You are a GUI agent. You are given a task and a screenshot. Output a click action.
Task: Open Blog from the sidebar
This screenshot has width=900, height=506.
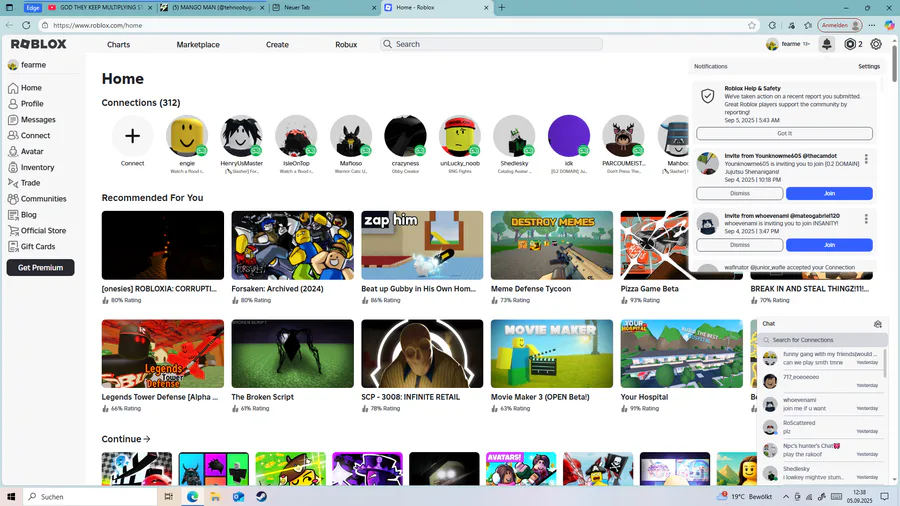pos(22,215)
